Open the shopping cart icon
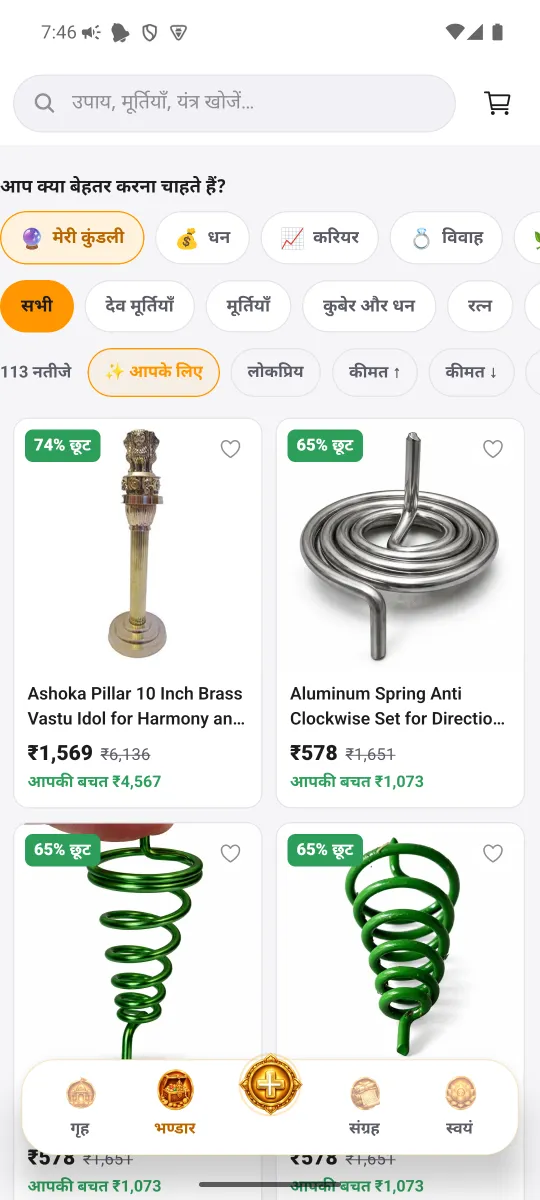Screen dimensions: 540x1200 [497, 103]
